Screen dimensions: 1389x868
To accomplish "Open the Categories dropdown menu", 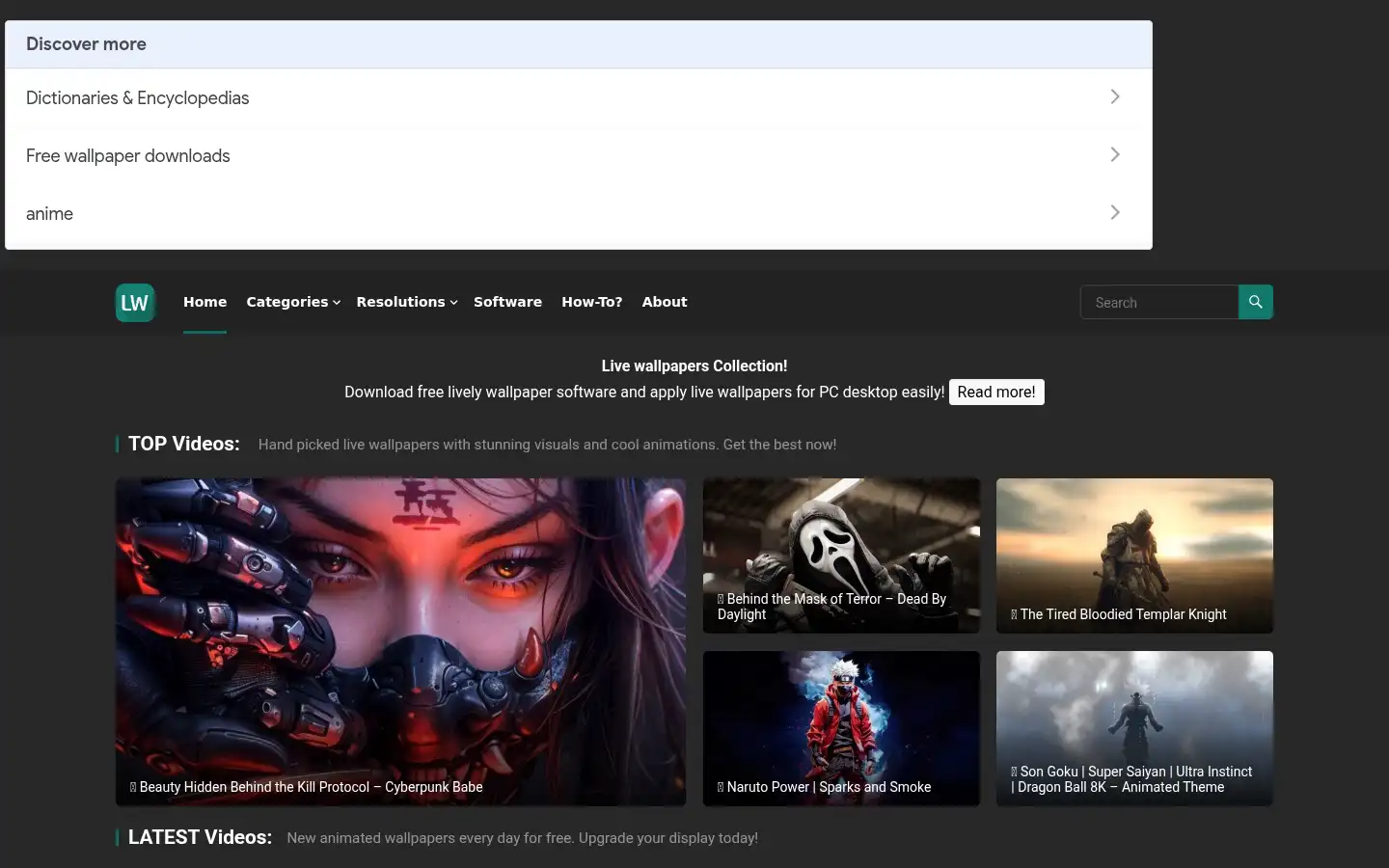I will pos(293,302).
